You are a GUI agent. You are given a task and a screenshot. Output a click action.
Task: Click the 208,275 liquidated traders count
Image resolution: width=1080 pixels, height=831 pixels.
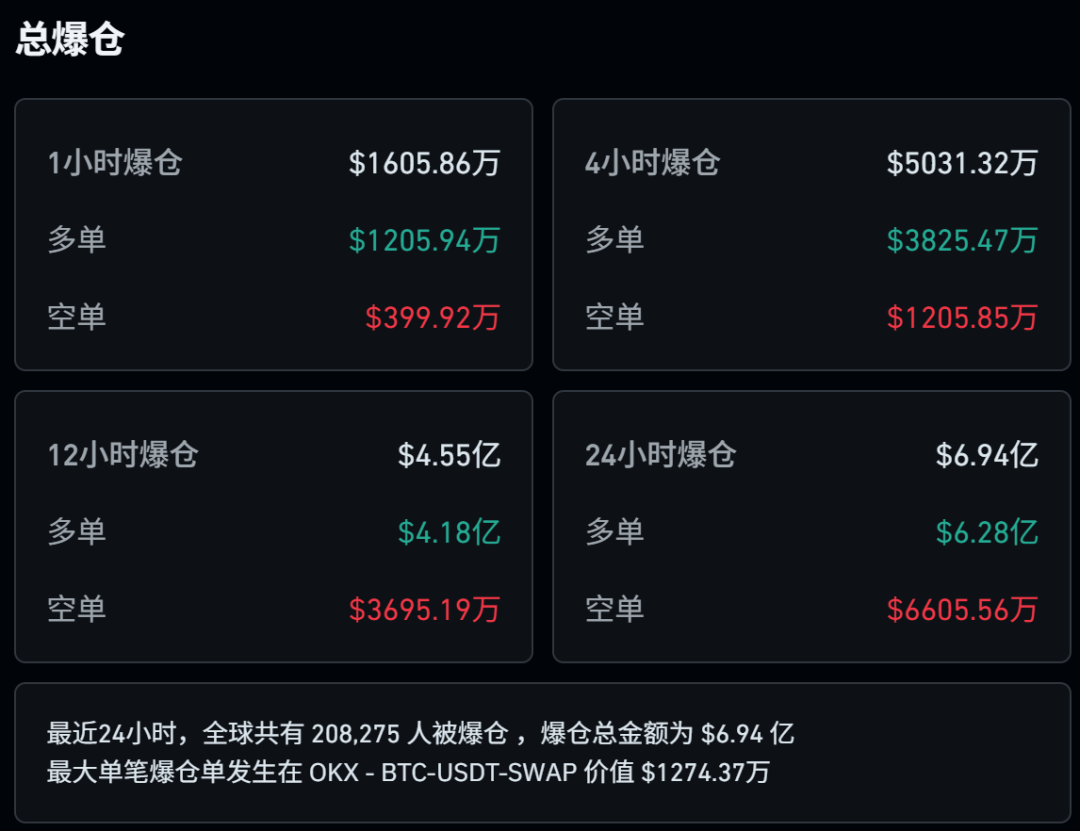(355, 734)
